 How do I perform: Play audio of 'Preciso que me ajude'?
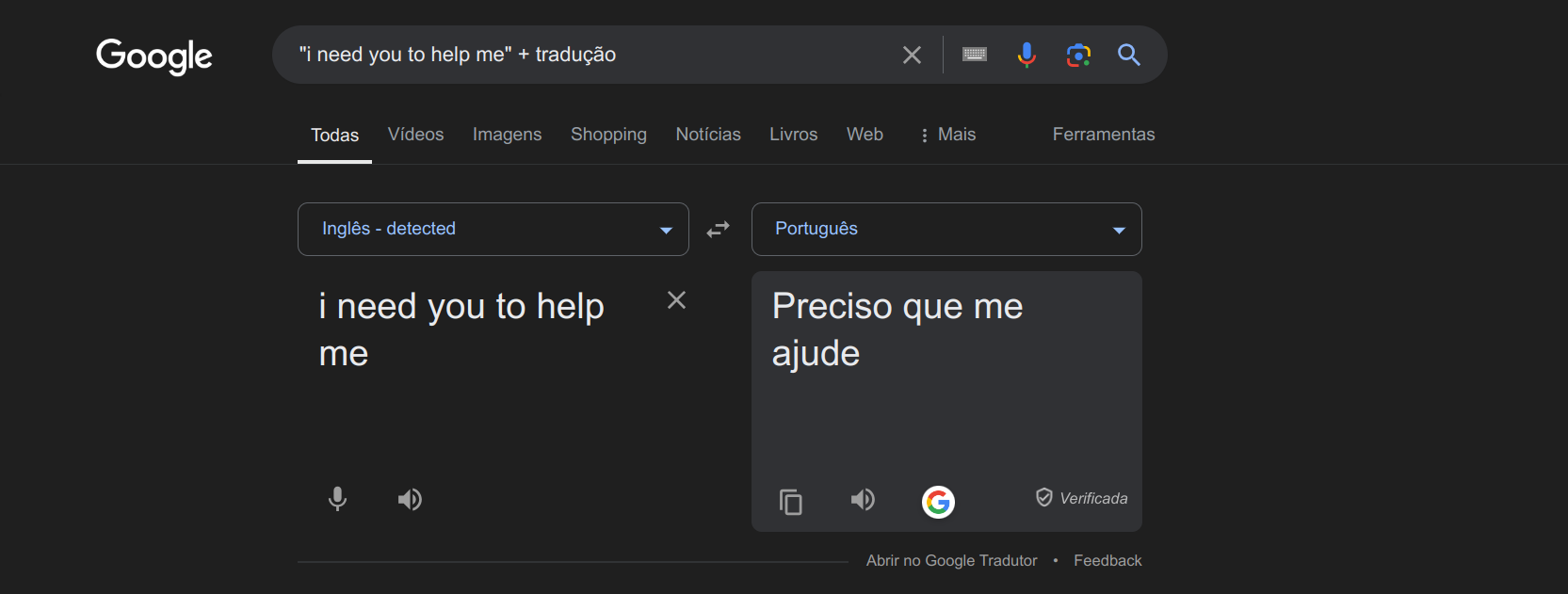(x=862, y=500)
